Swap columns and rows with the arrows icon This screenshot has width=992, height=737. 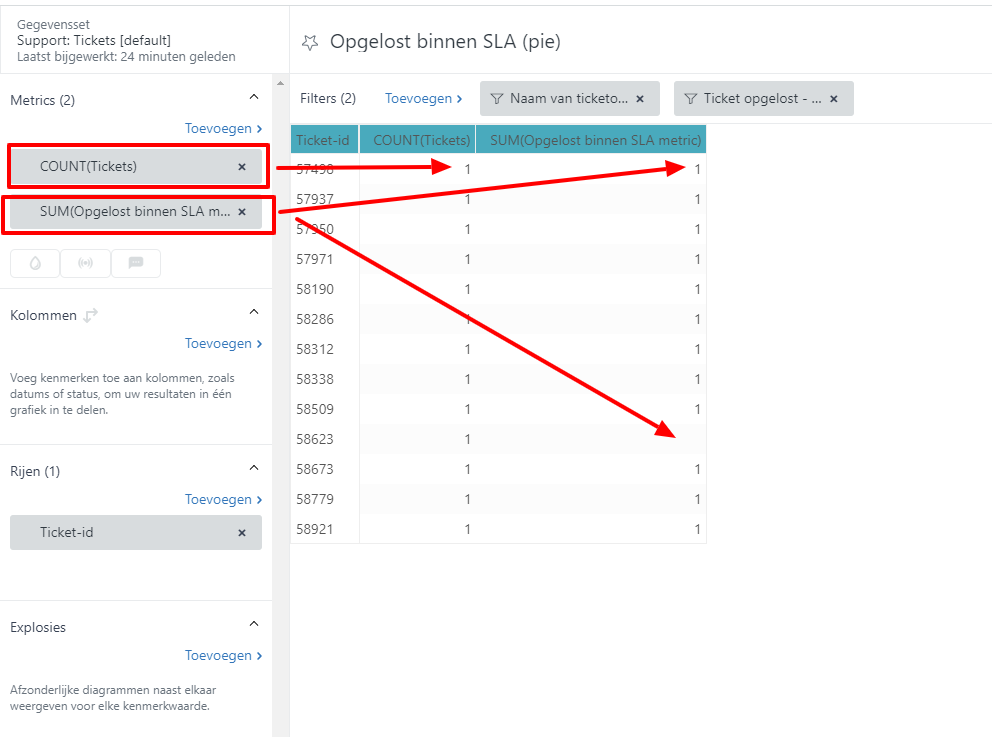point(91,315)
